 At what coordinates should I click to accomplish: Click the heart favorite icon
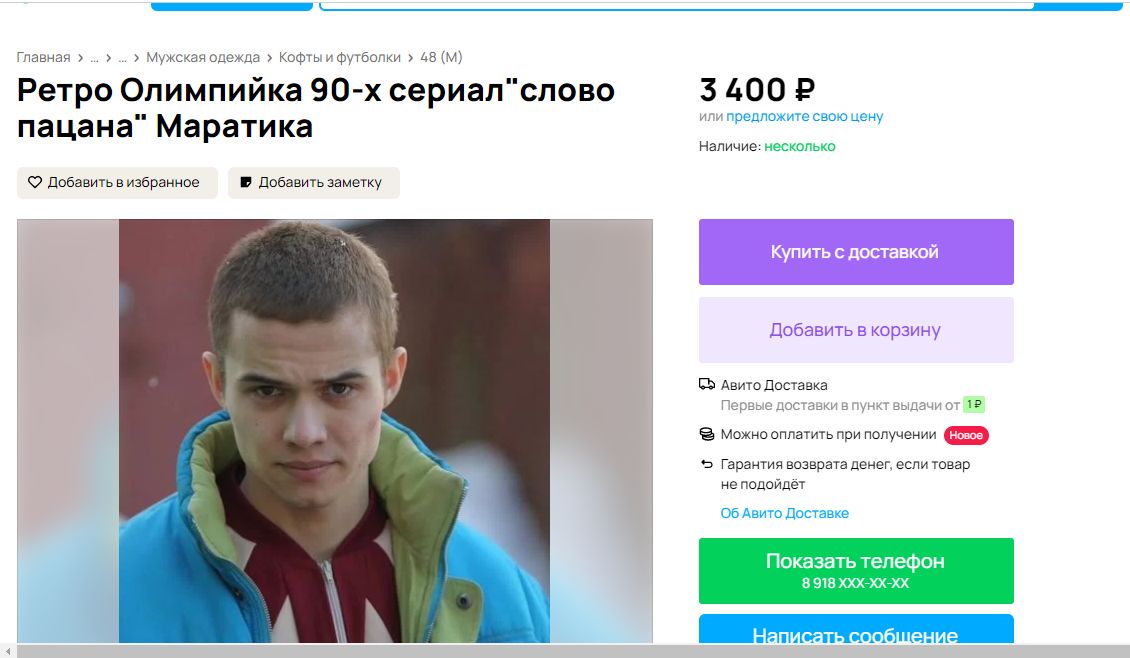[x=35, y=182]
